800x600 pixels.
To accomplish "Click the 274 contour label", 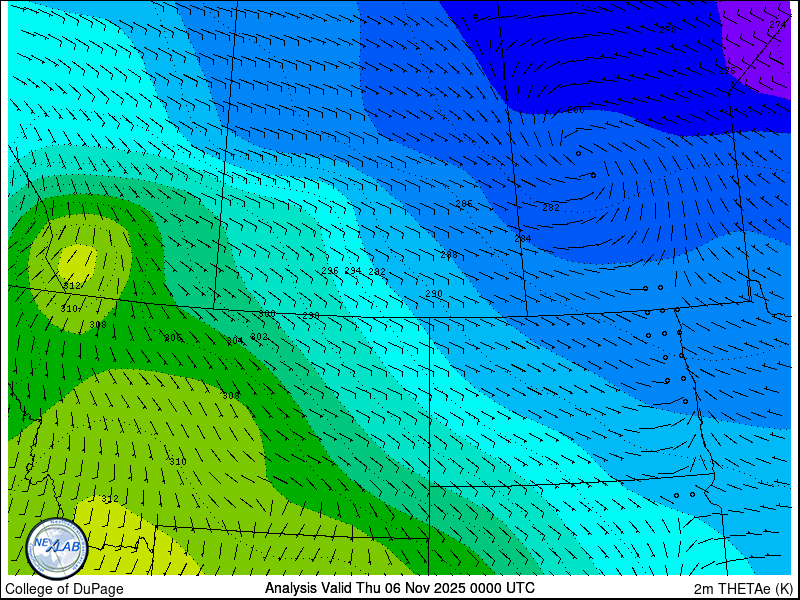I will [778, 24].
